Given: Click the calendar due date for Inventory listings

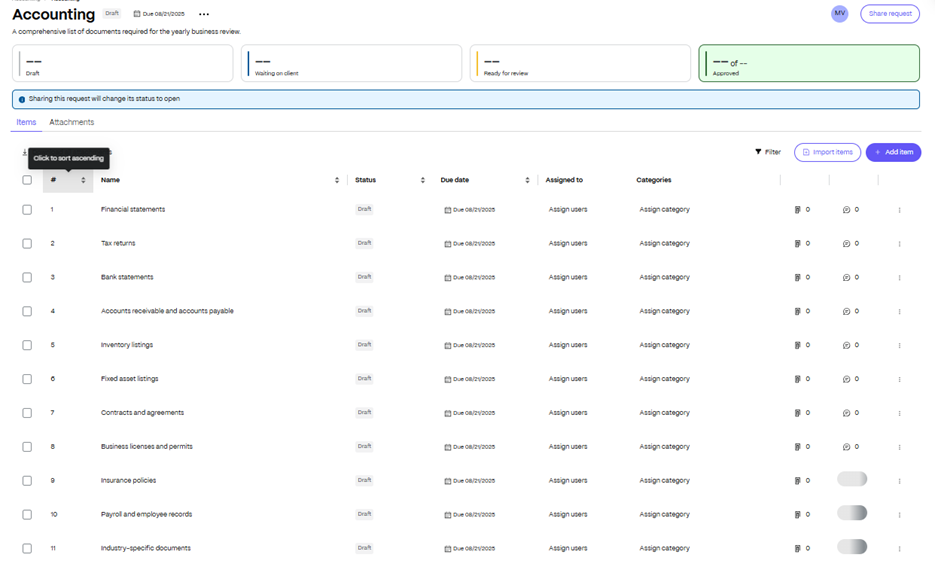Looking at the screenshot, I should coord(470,346).
